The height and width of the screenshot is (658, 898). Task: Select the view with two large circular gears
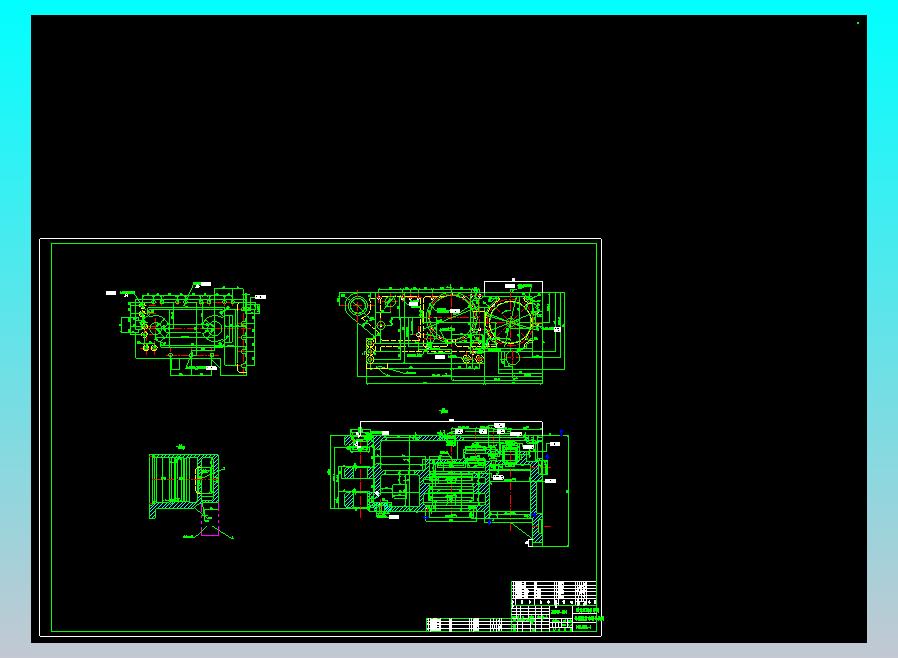point(452,332)
